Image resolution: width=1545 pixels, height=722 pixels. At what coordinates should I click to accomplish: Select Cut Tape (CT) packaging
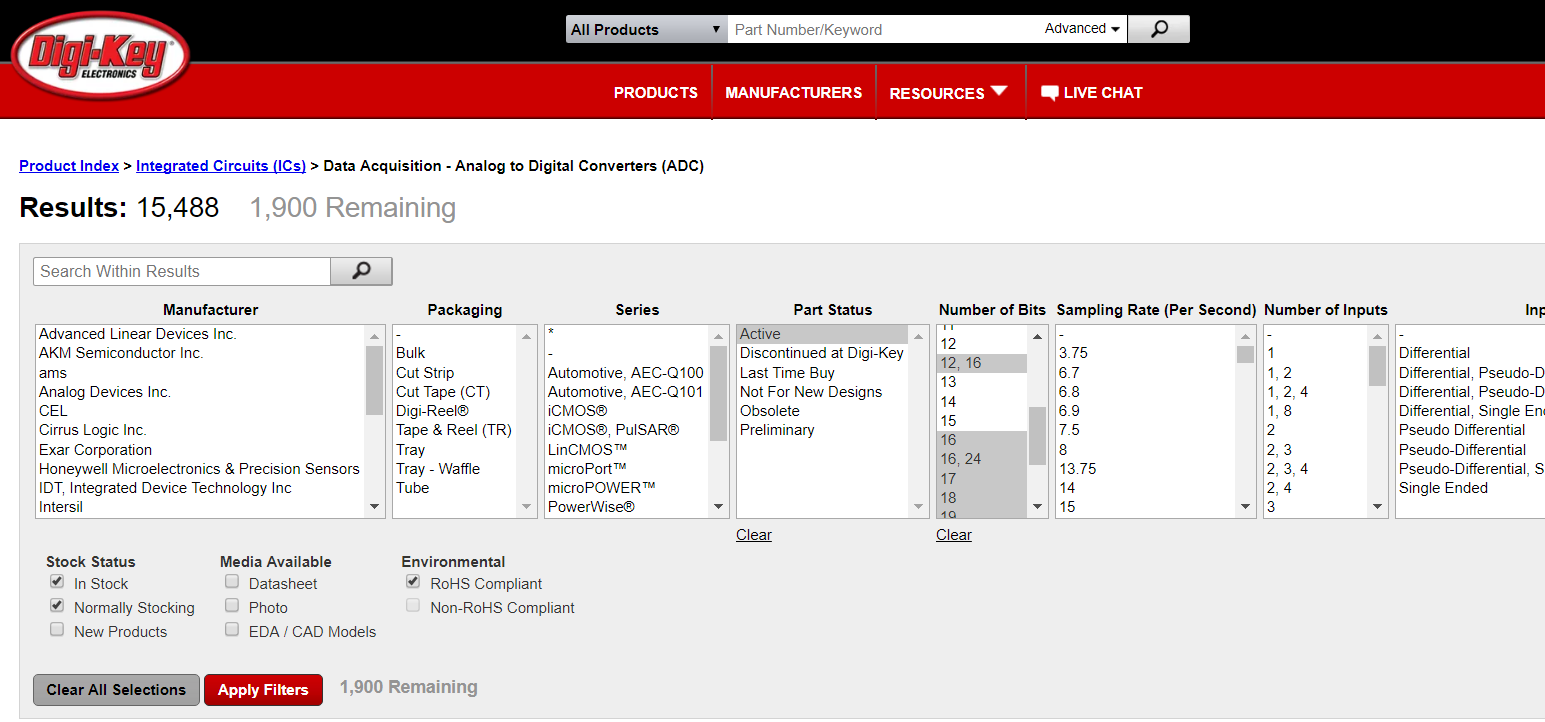pyautogui.click(x=455, y=392)
